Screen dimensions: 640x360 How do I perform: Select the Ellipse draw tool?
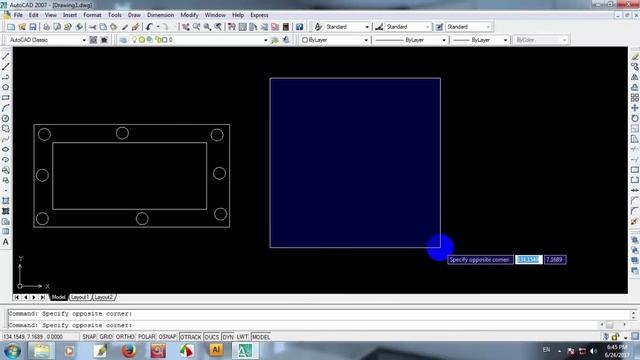(6, 149)
